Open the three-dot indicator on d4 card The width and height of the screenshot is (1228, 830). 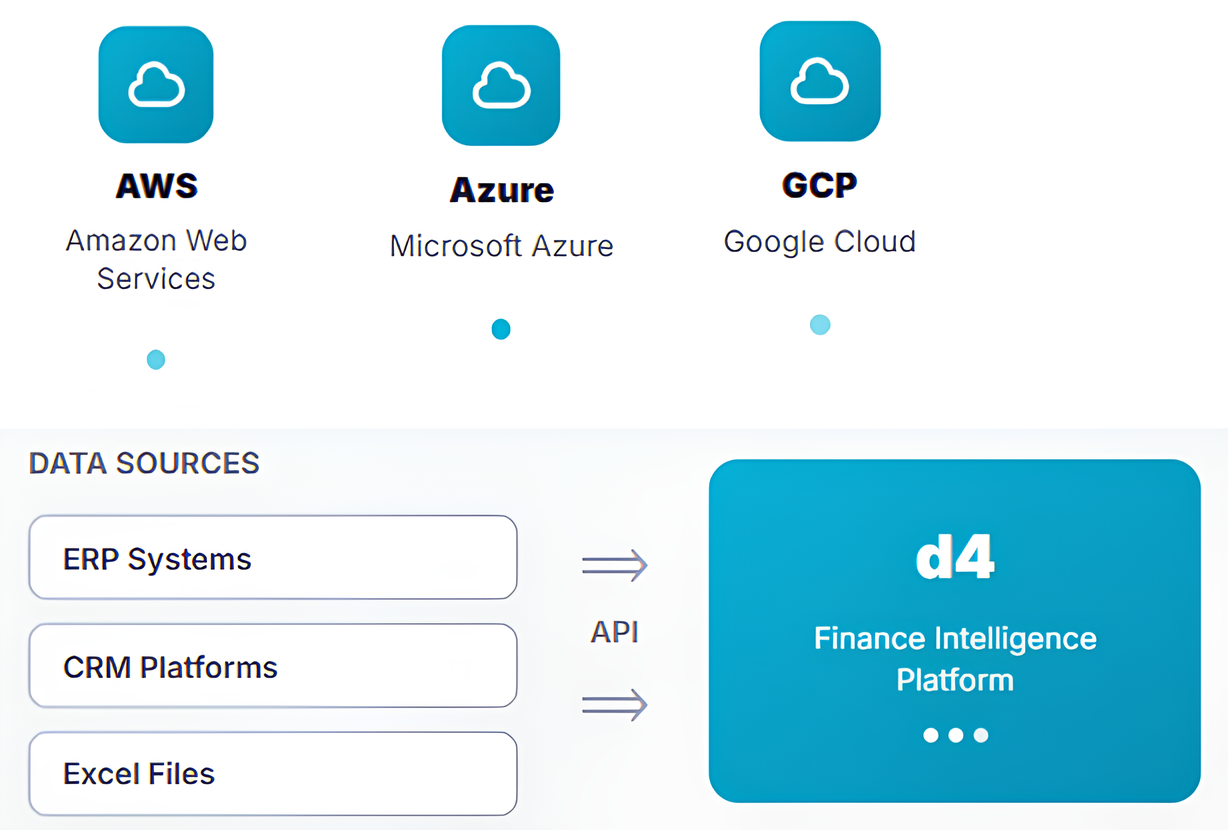[955, 735]
